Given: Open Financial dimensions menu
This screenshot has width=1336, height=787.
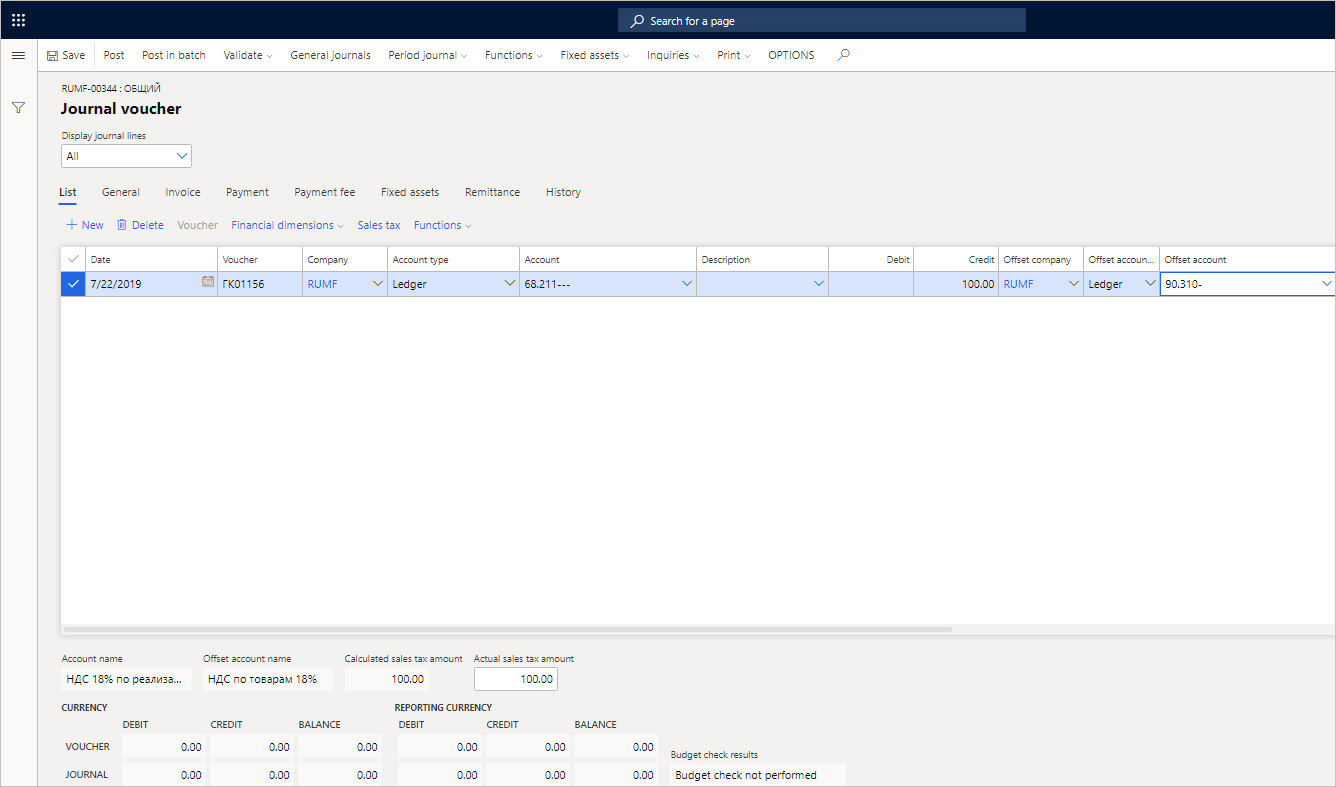Looking at the screenshot, I should tap(287, 225).
